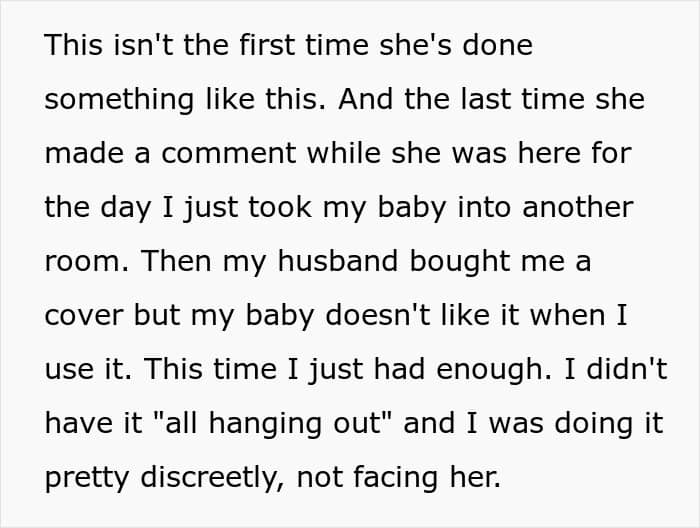Viewport: 700px width, 528px height.
Task: Click the word "took"
Action: [x=280, y=208]
